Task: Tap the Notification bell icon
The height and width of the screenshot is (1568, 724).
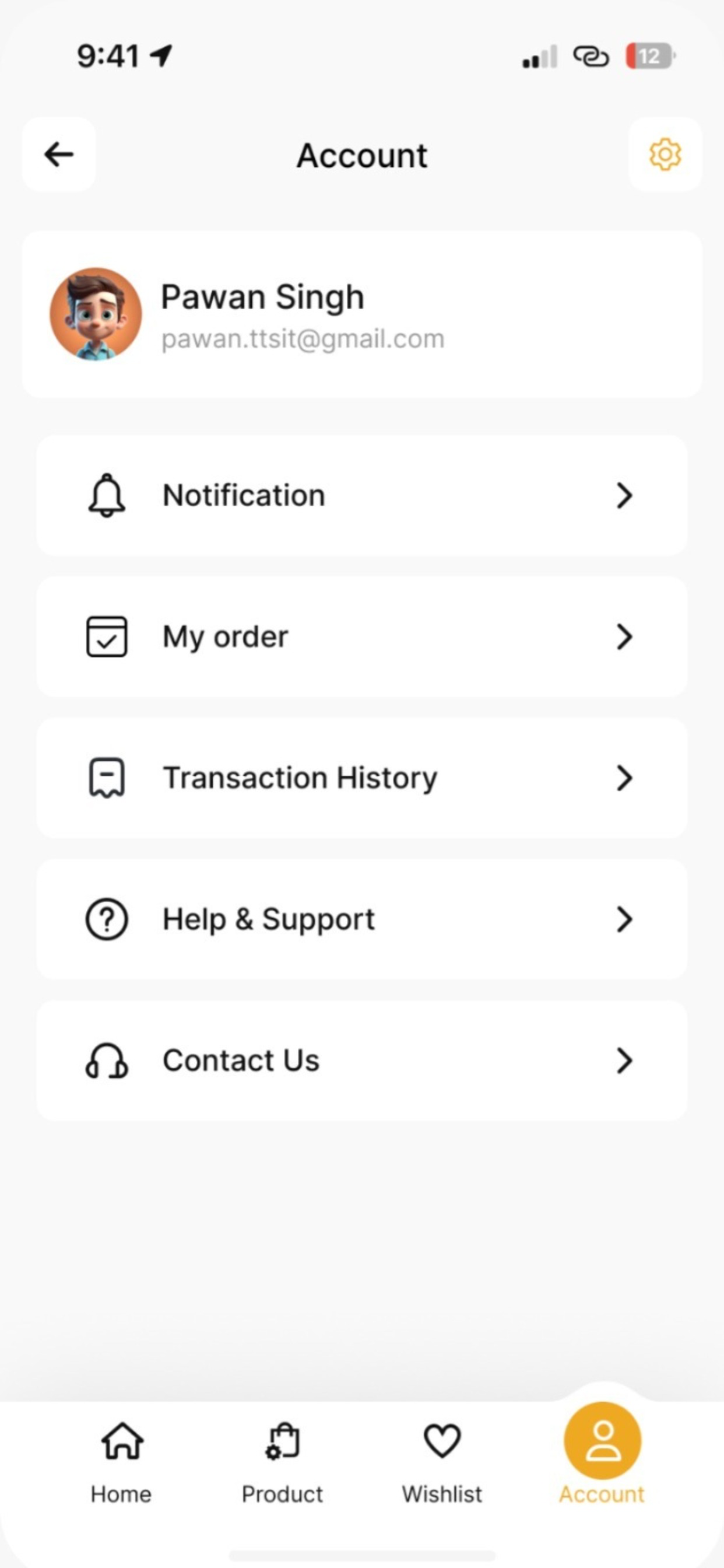Action: (107, 495)
